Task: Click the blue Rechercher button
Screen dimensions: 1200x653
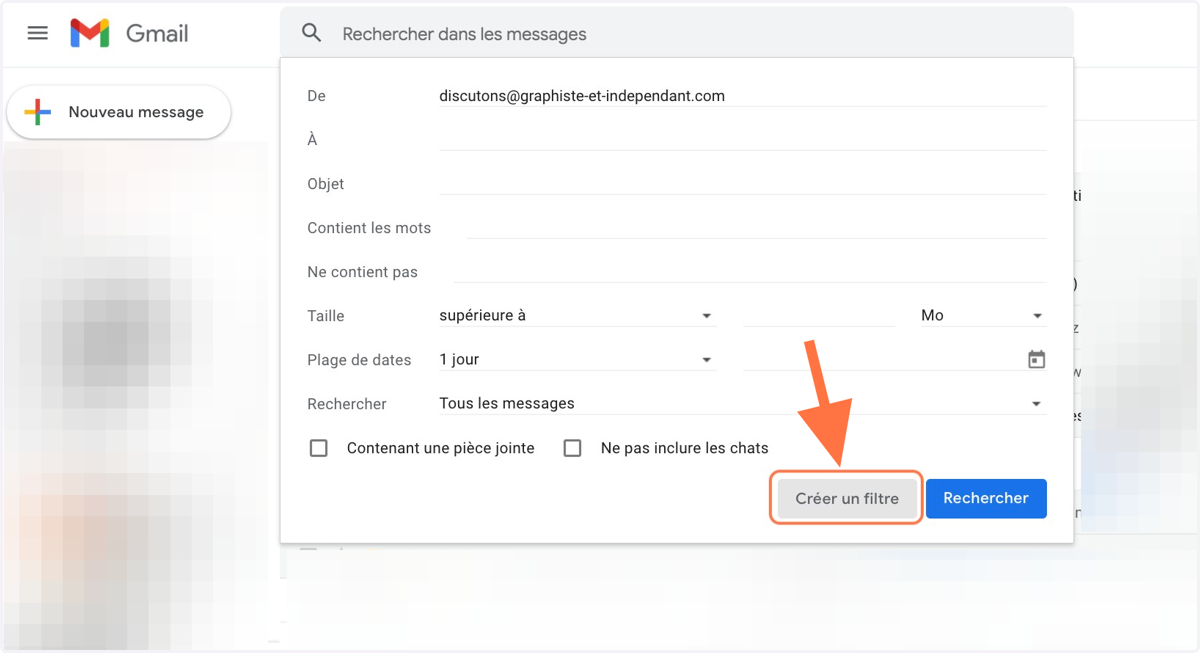Action: 986,498
